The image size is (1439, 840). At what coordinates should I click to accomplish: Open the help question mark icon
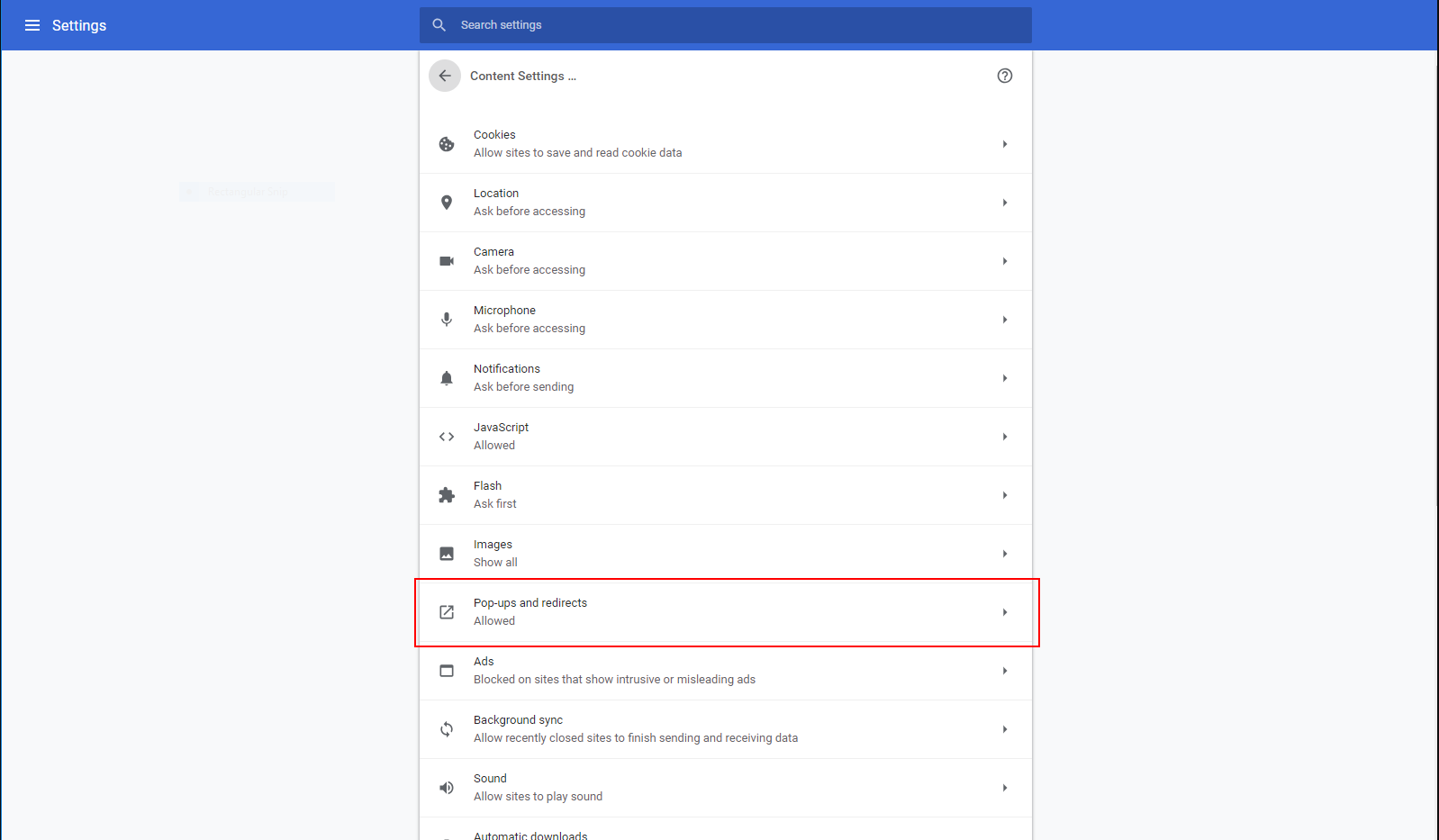click(x=1005, y=76)
